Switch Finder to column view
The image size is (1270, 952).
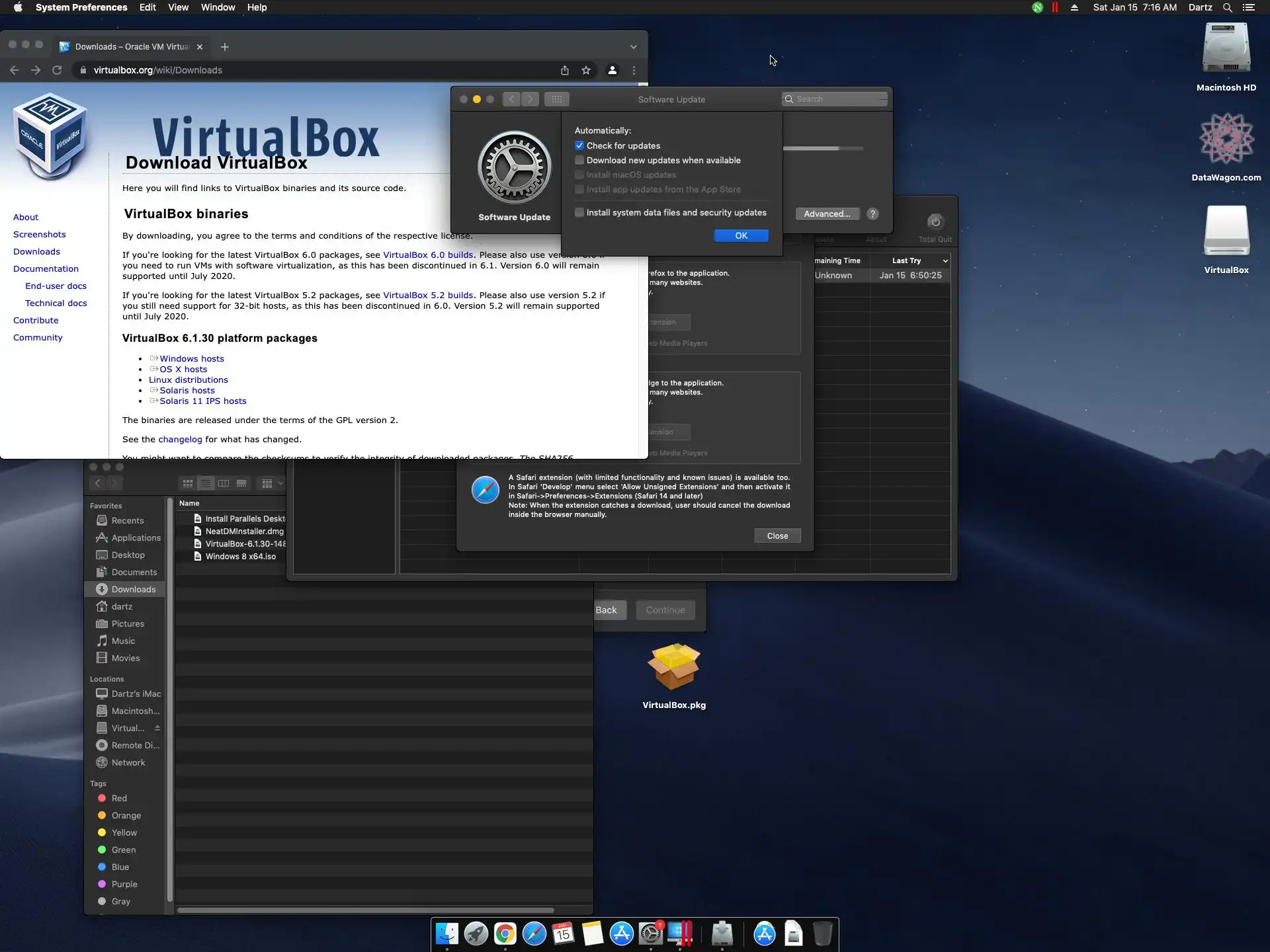[224, 483]
